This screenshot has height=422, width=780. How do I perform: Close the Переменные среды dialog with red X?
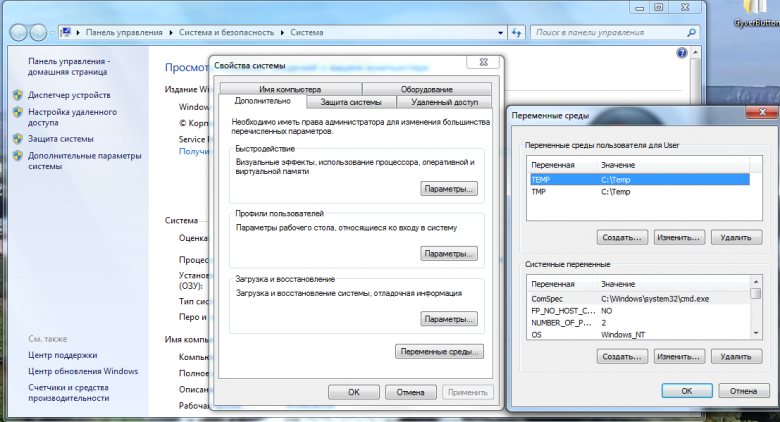[x=762, y=112]
